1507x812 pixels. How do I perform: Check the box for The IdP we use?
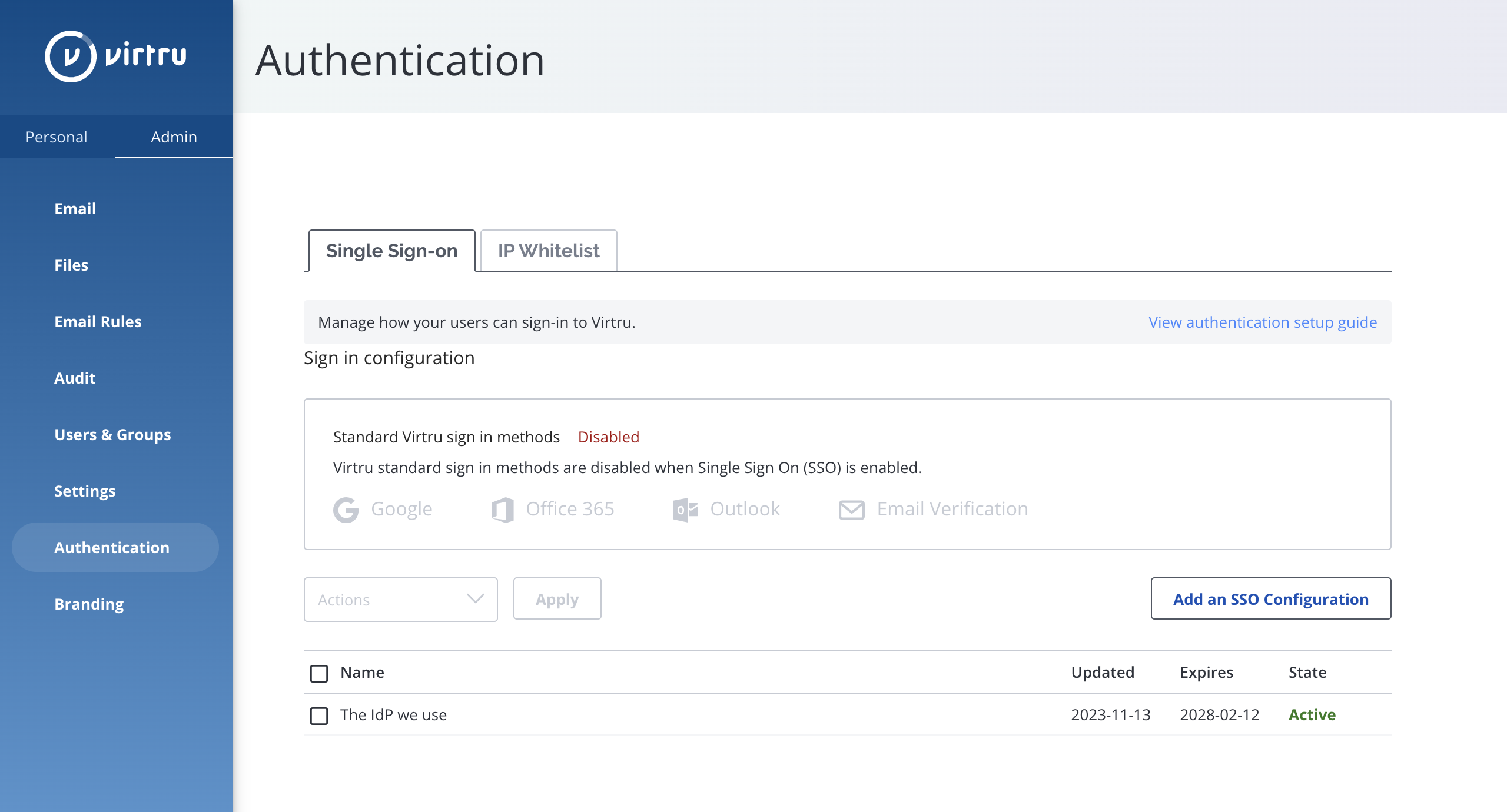[319, 716]
